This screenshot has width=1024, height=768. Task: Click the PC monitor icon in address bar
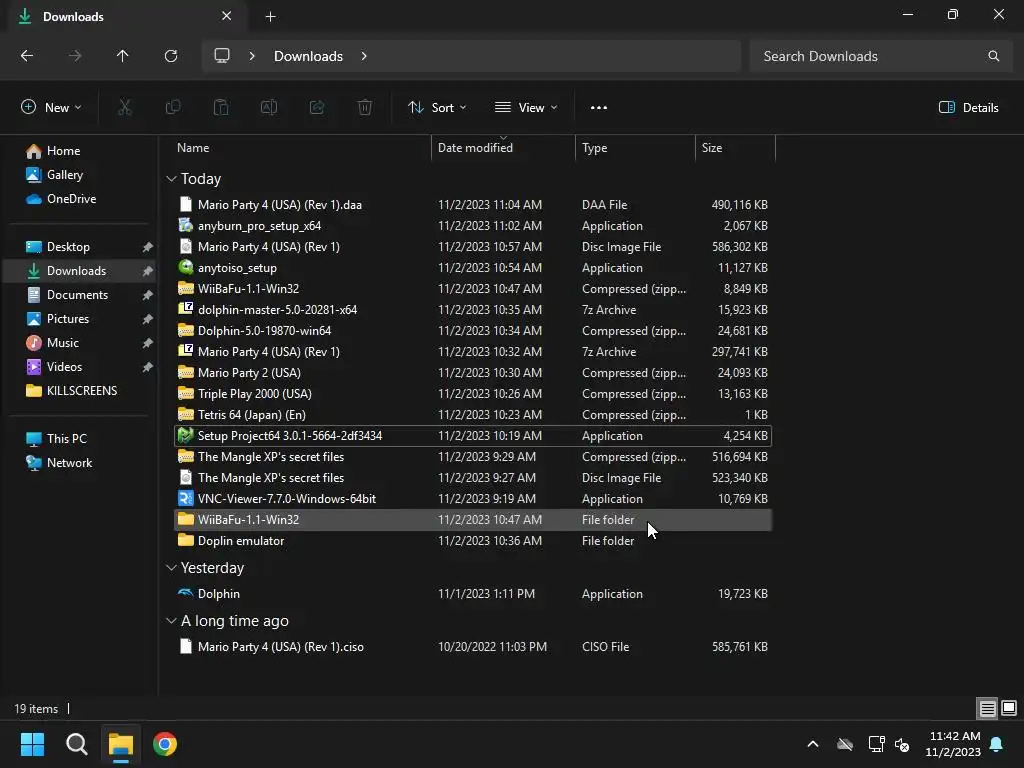tap(222, 56)
